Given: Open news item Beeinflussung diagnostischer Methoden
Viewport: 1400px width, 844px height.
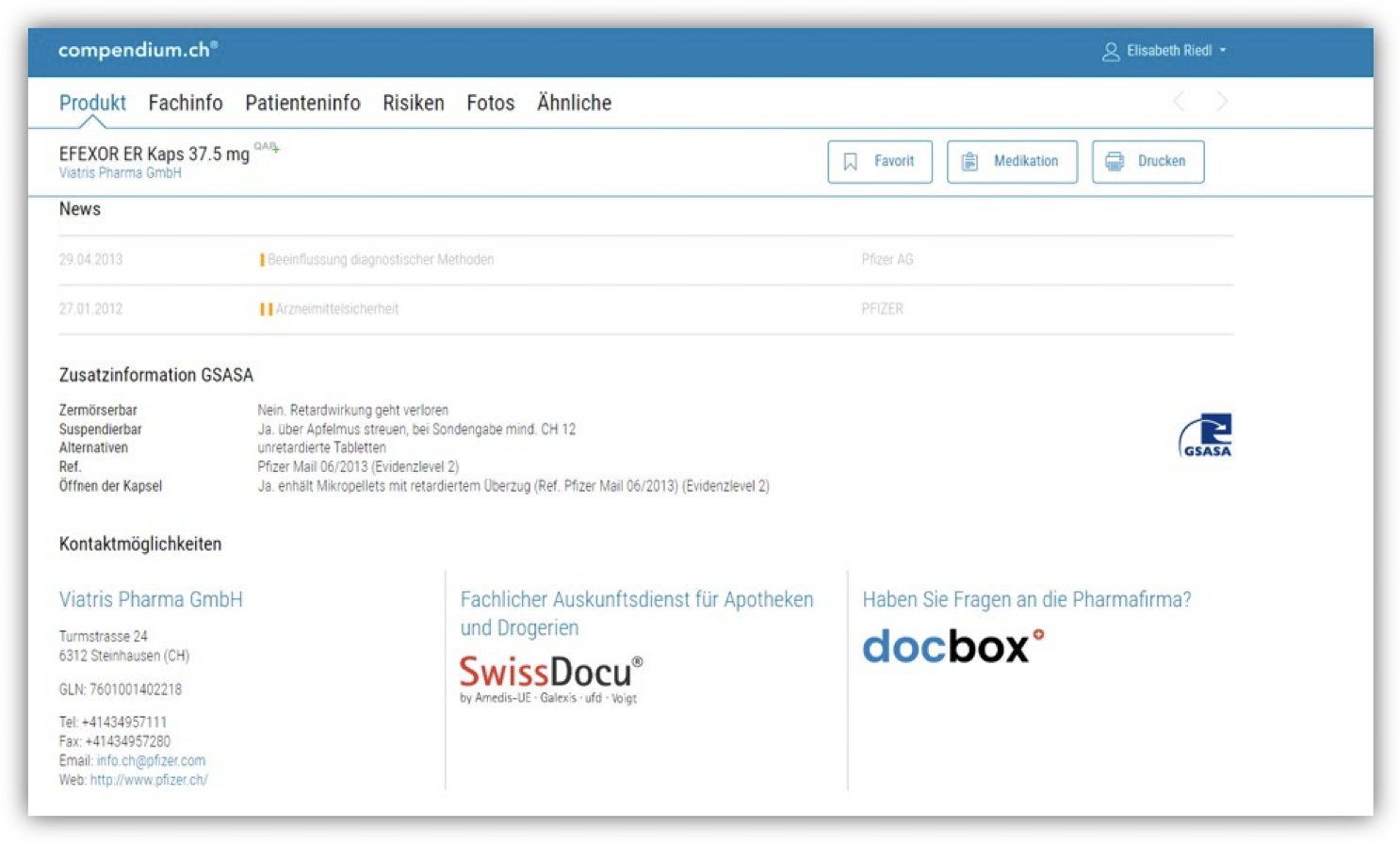Looking at the screenshot, I should [x=380, y=260].
